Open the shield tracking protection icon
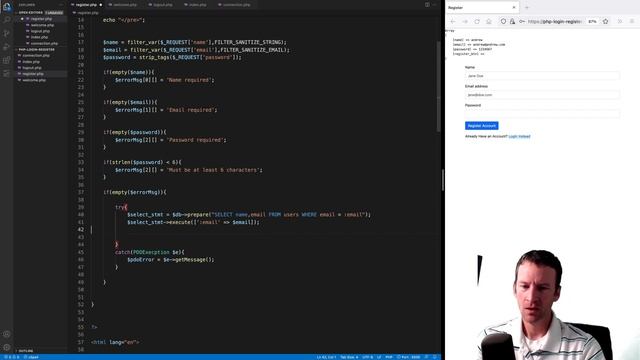Image resolution: width=640 pixels, height=360 pixels. pyautogui.click(x=503, y=21)
